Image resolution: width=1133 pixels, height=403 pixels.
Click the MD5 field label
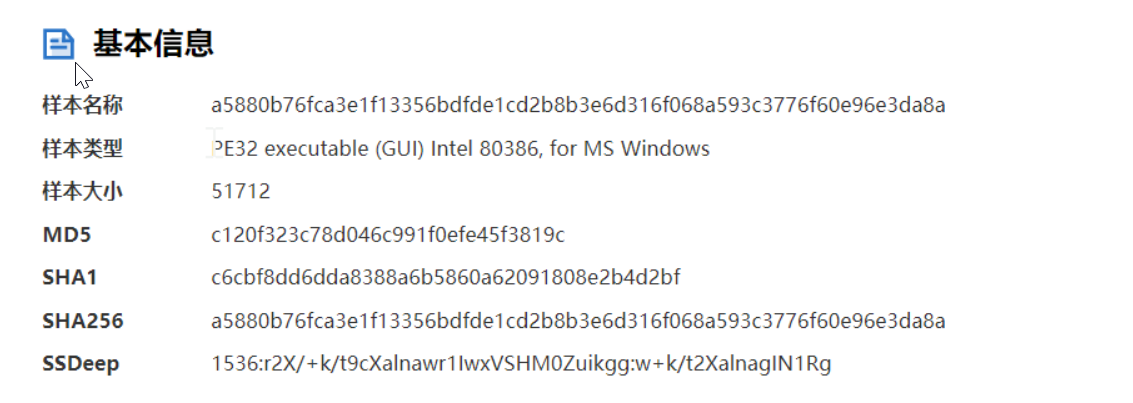click(x=67, y=235)
